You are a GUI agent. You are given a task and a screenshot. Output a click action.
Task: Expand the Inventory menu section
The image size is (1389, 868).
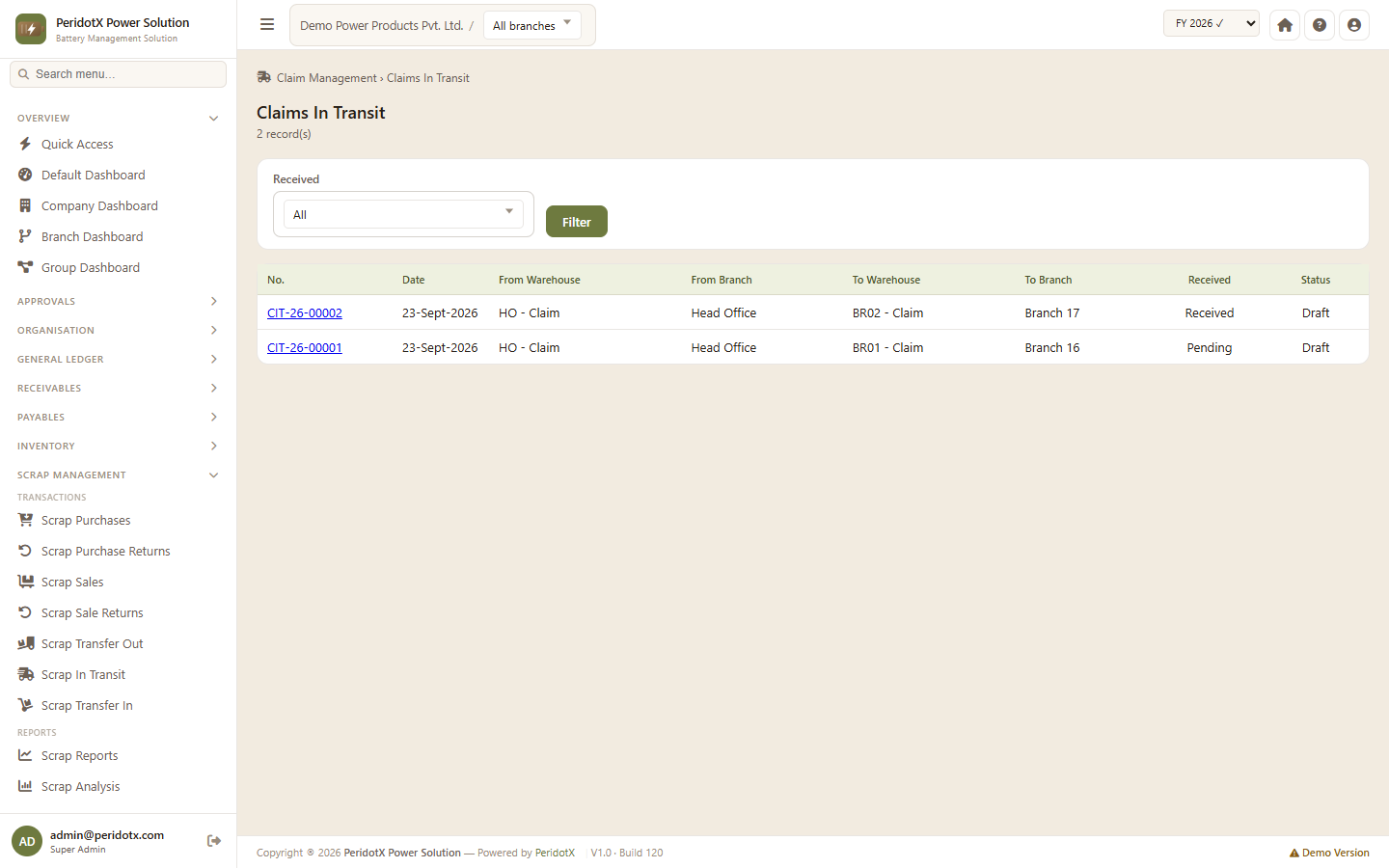click(x=118, y=447)
